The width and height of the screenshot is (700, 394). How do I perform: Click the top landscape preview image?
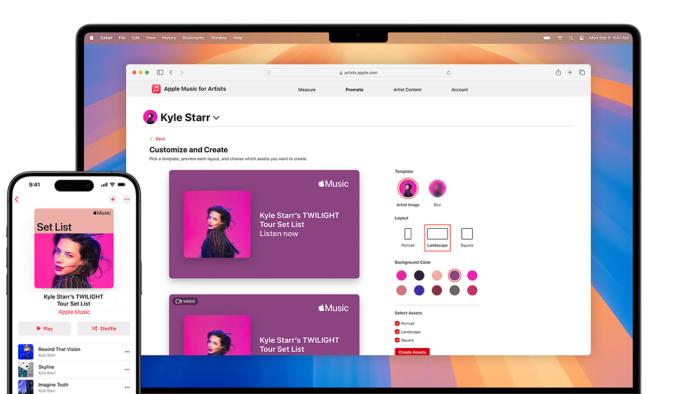click(x=264, y=224)
